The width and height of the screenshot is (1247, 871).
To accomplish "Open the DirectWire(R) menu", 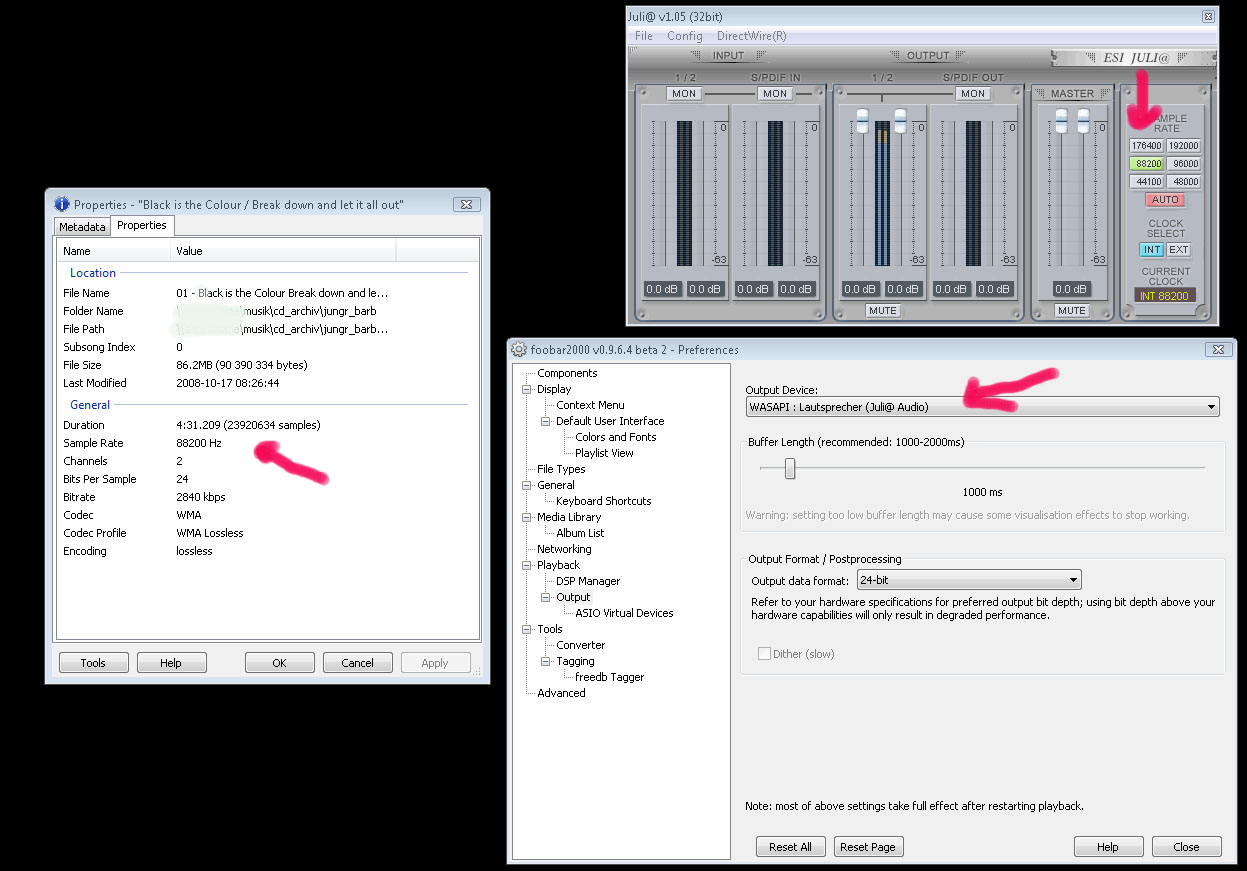I will point(751,36).
